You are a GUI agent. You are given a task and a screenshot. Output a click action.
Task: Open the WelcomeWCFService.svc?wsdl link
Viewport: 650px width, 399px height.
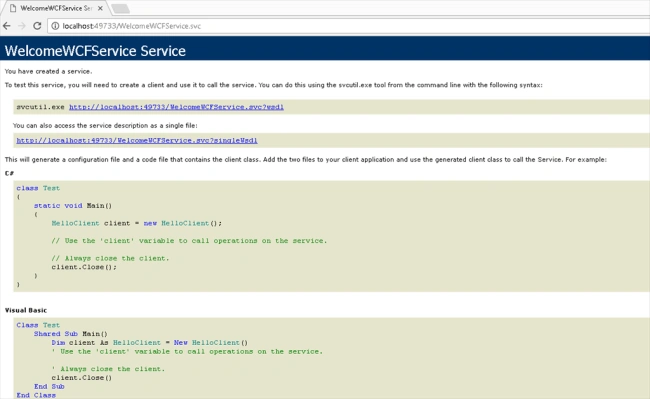[176, 107]
